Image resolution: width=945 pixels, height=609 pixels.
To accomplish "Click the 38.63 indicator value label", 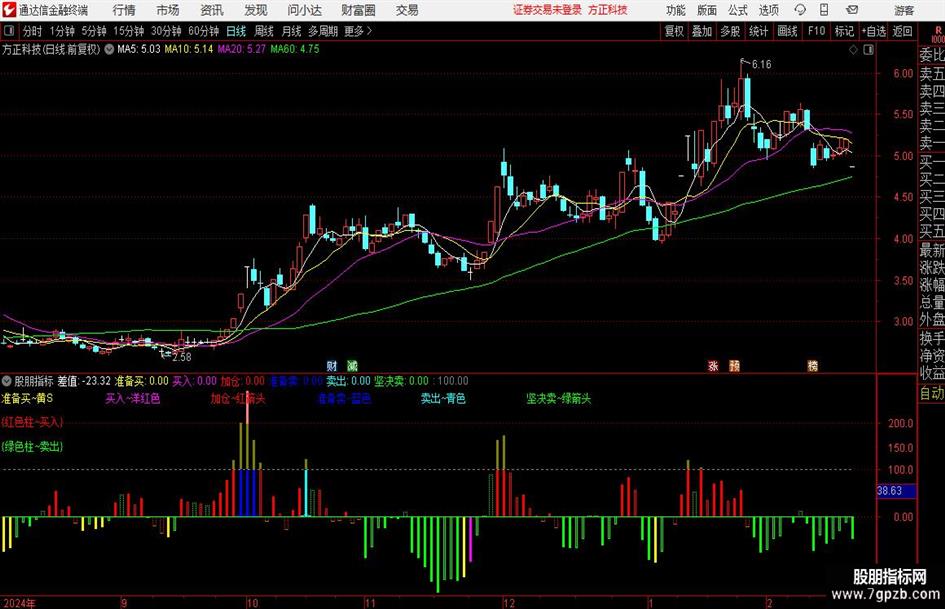I will tap(890, 491).
